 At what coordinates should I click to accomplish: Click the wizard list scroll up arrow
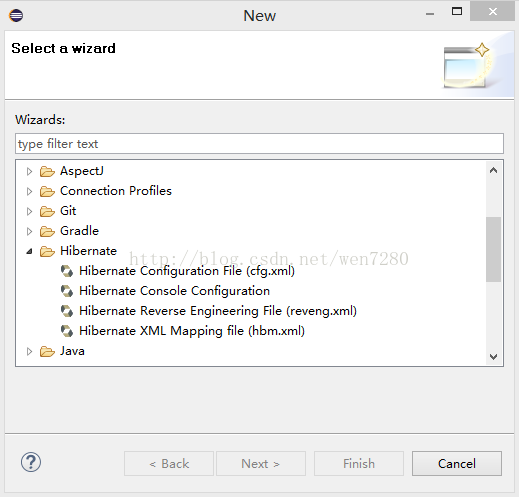[493, 171]
